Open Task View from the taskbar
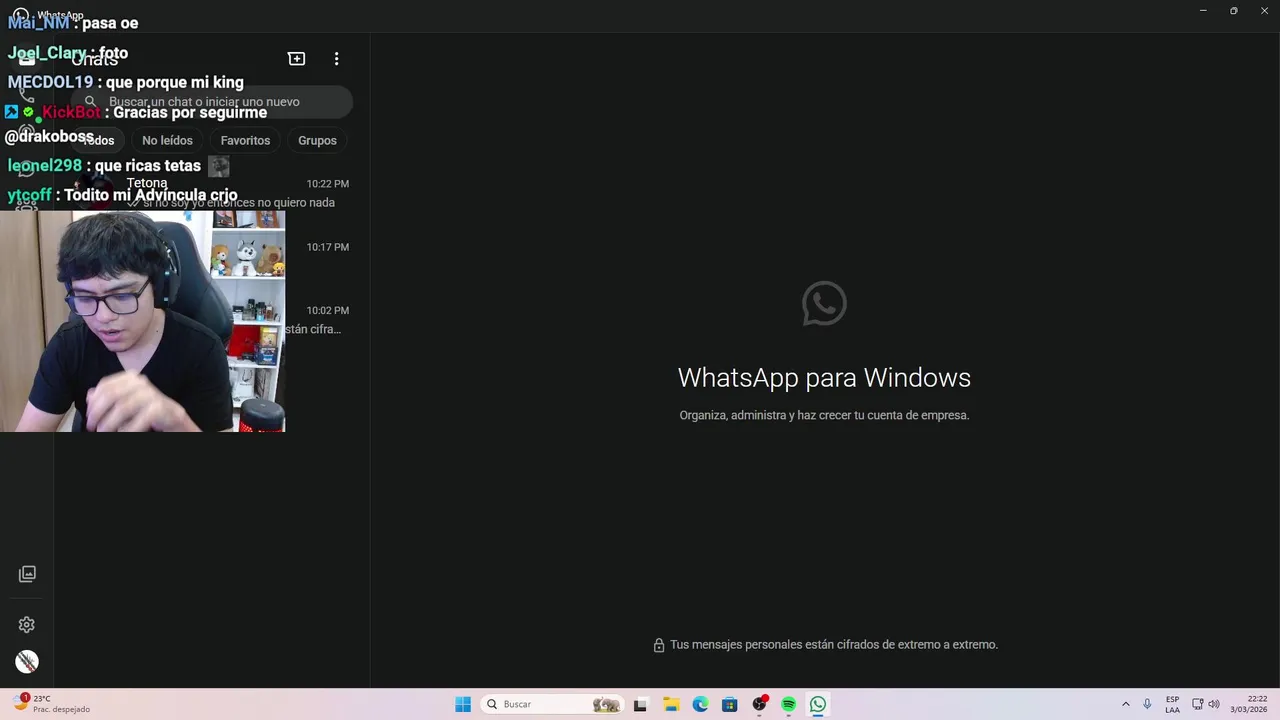 coord(640,704)
